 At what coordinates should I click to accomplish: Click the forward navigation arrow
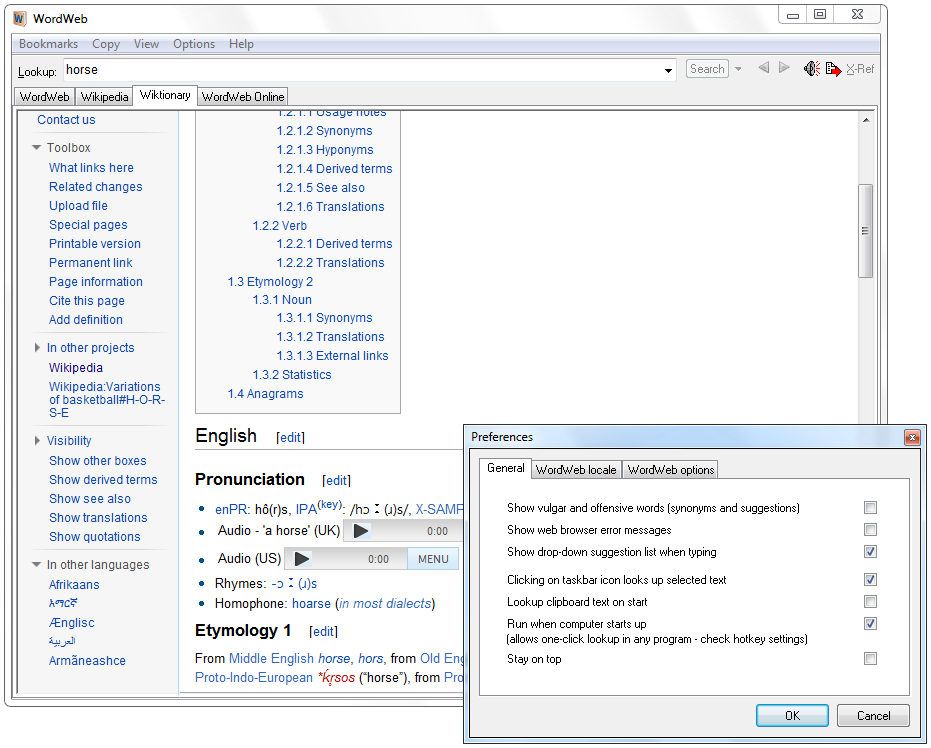coord(784,68)
